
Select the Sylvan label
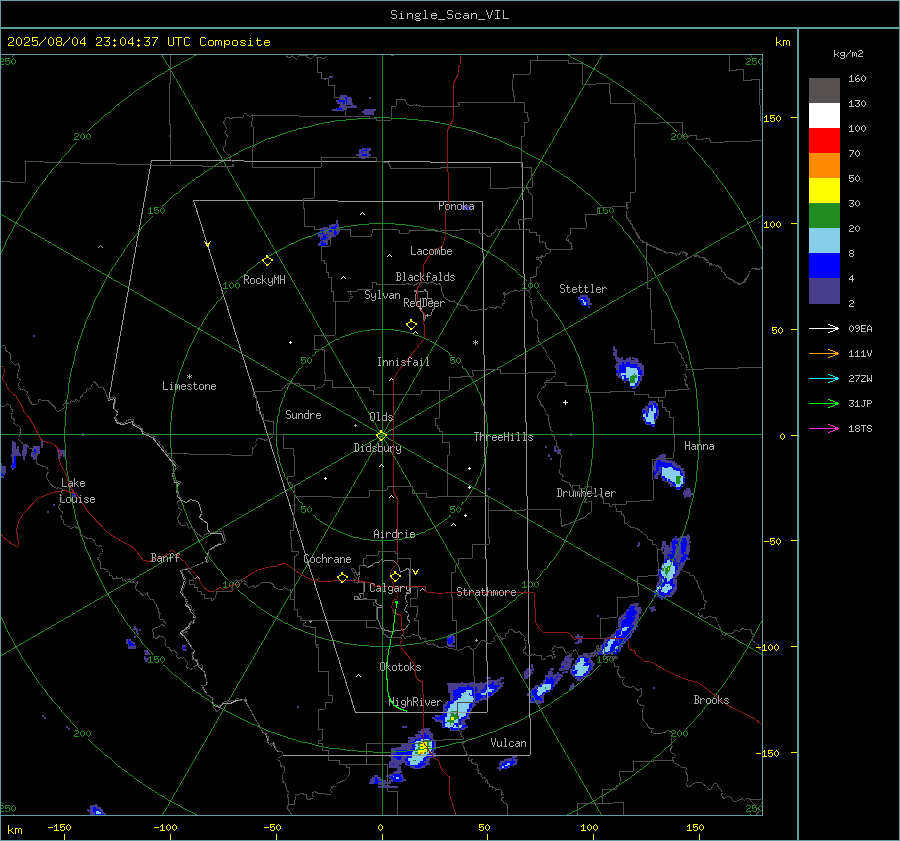(382, 295)
